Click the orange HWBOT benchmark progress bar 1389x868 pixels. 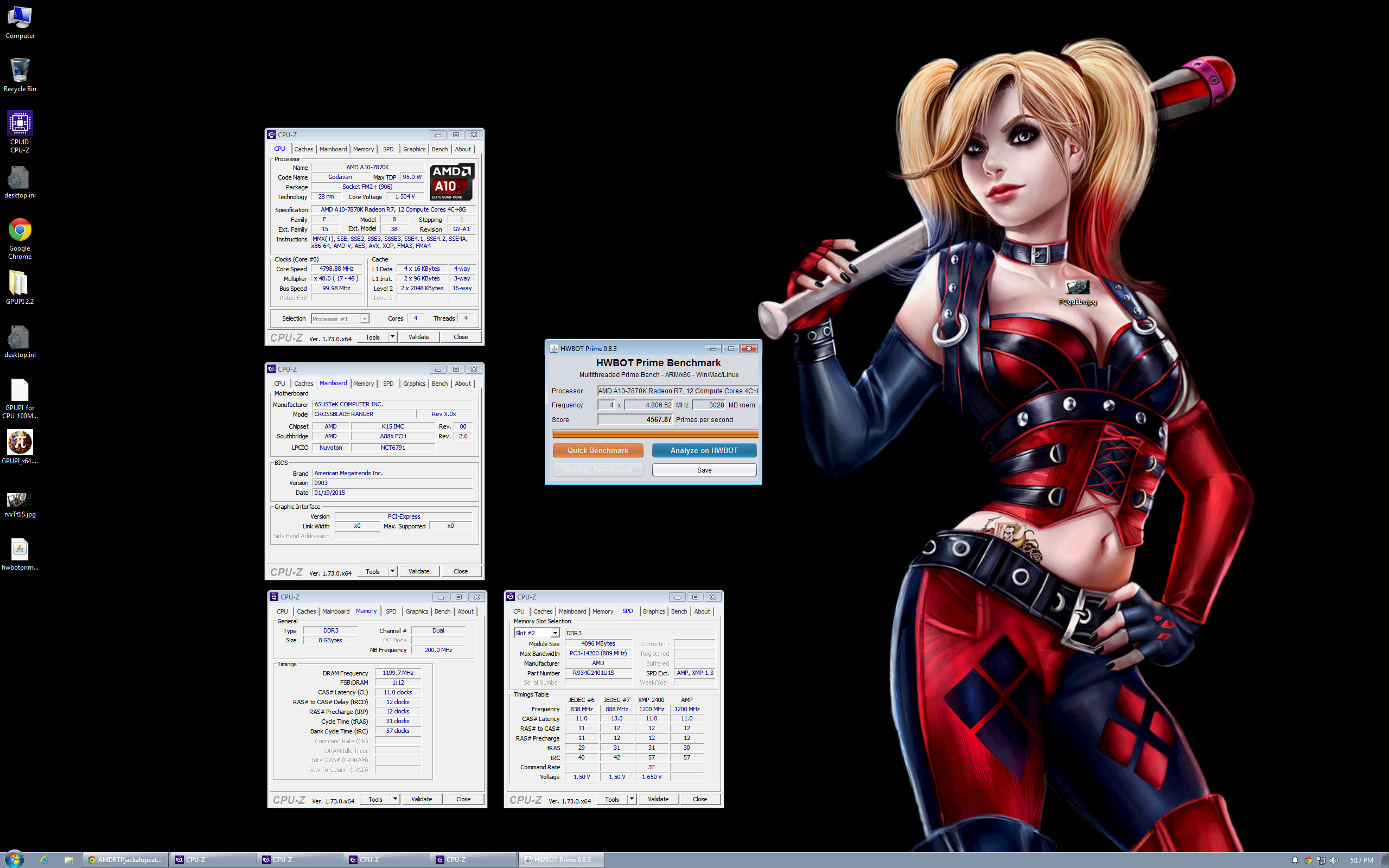tap(655, 433)
